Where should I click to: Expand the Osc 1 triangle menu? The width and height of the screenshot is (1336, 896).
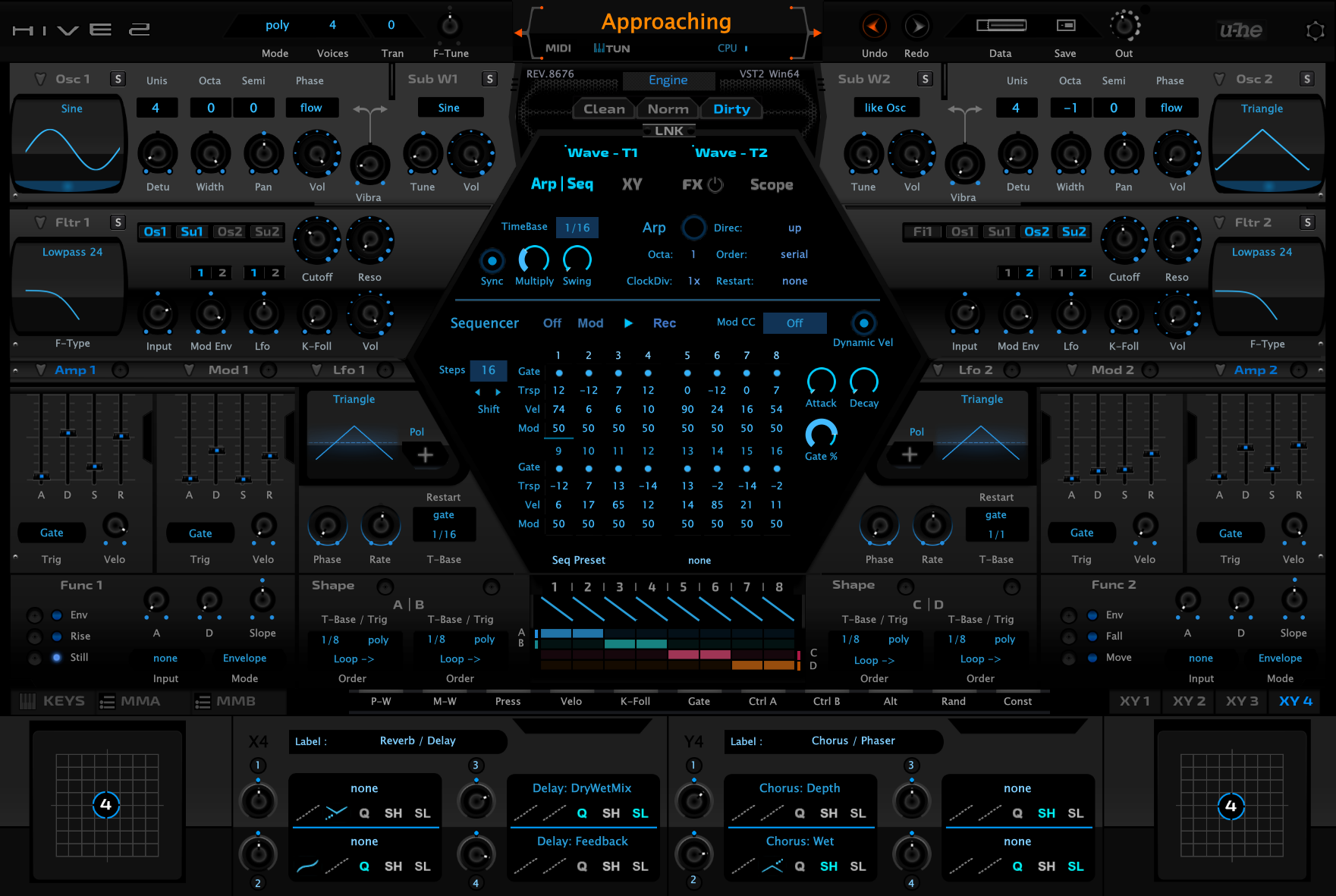coord(40,79)
